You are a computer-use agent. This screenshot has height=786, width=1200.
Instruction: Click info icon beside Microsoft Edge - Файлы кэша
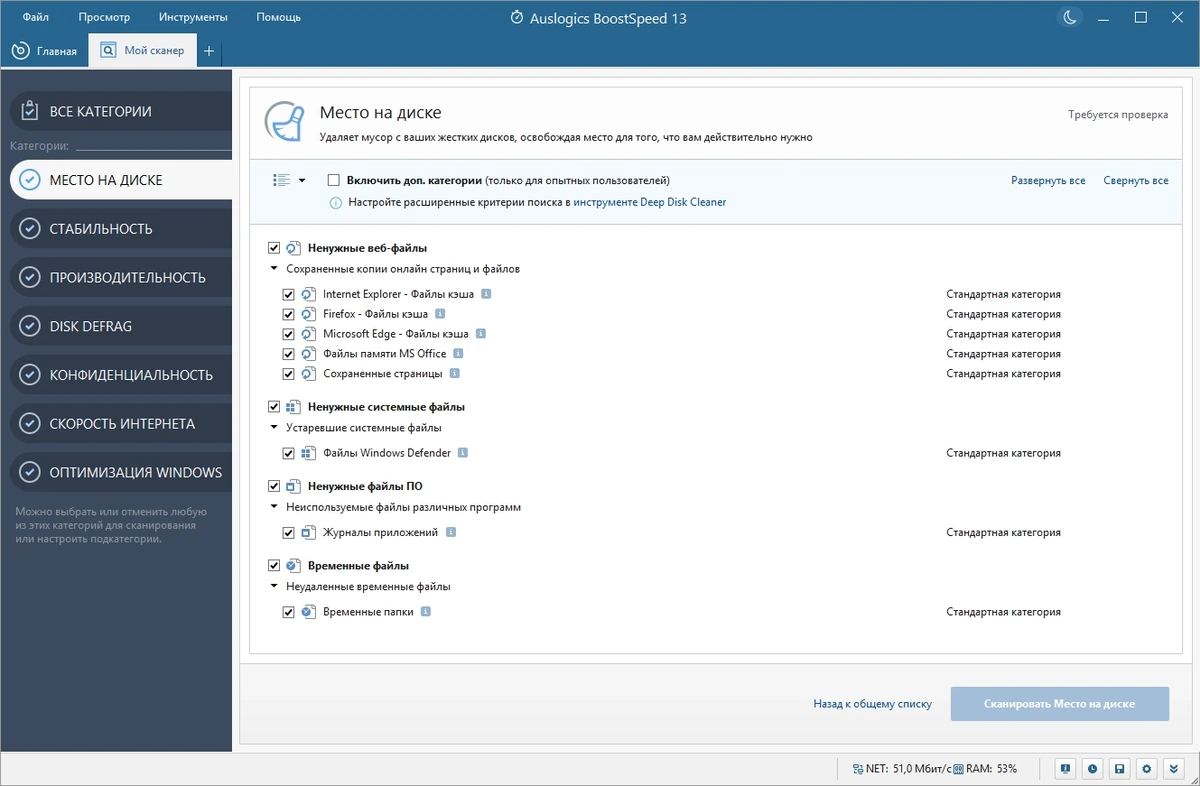pos(482,334)
